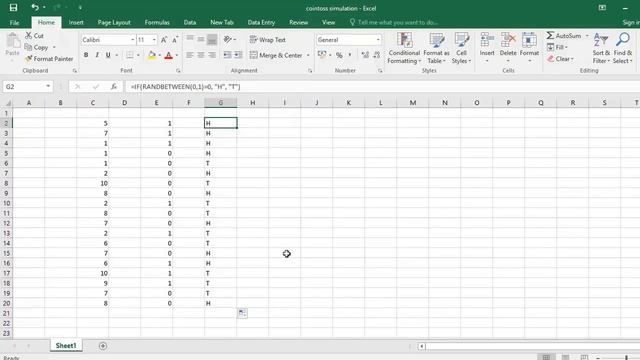Middle align the cell contents

tap(201, 39)
